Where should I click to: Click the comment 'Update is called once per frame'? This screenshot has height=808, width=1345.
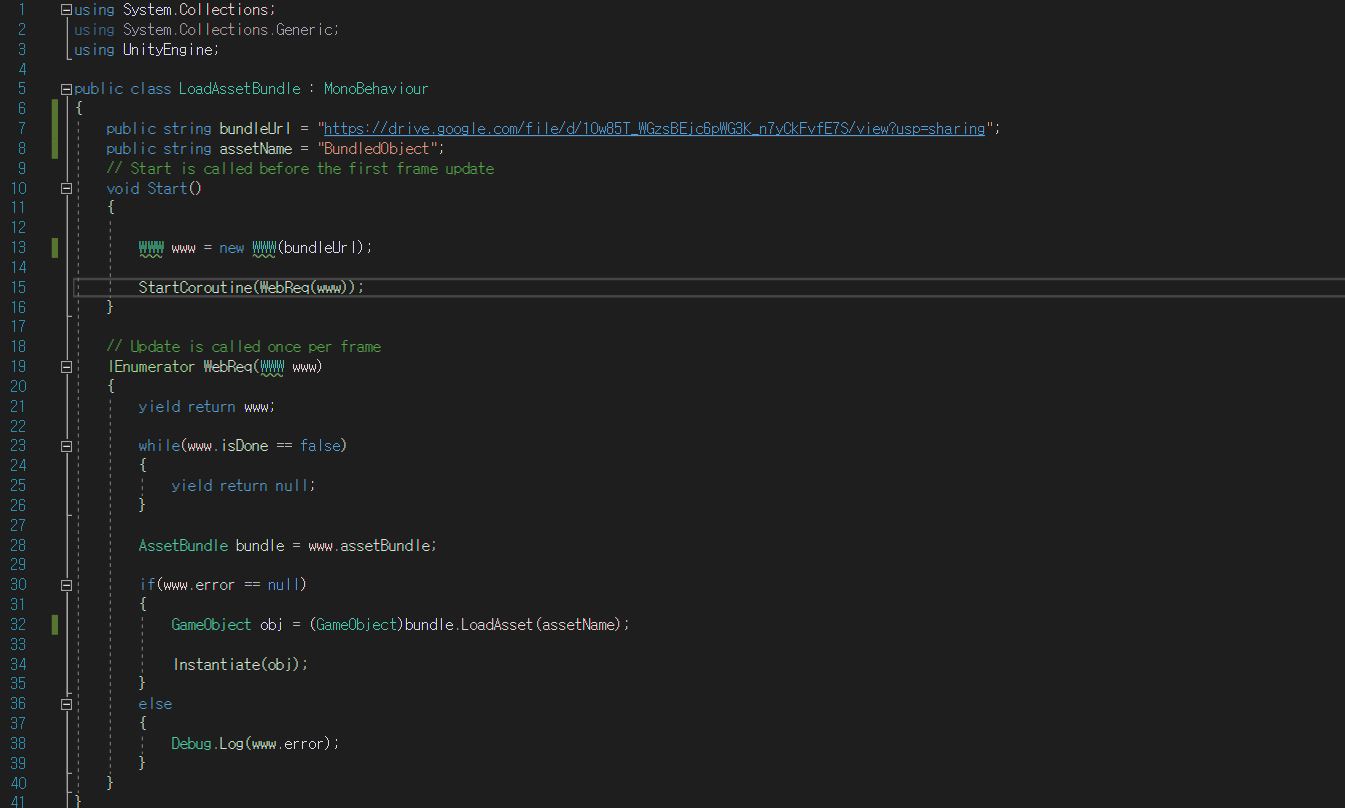tap(243, 346)
